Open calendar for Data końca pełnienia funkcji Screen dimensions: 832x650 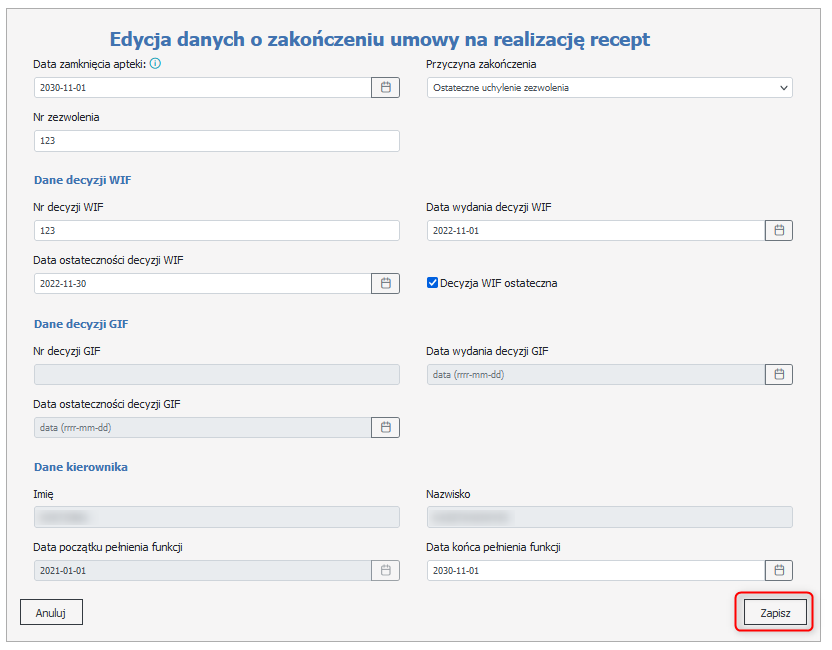click(x=779, y=571)
